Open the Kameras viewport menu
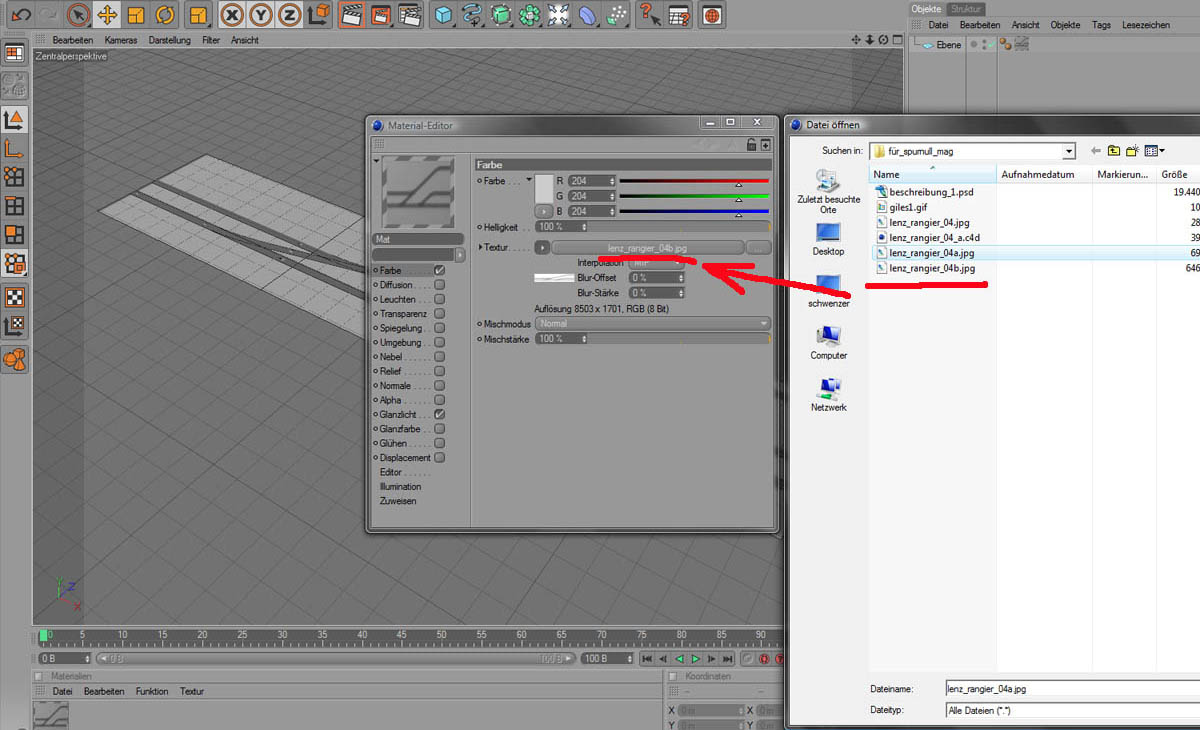The height and width of the screenshot is (730, 1200). [121, 40]
